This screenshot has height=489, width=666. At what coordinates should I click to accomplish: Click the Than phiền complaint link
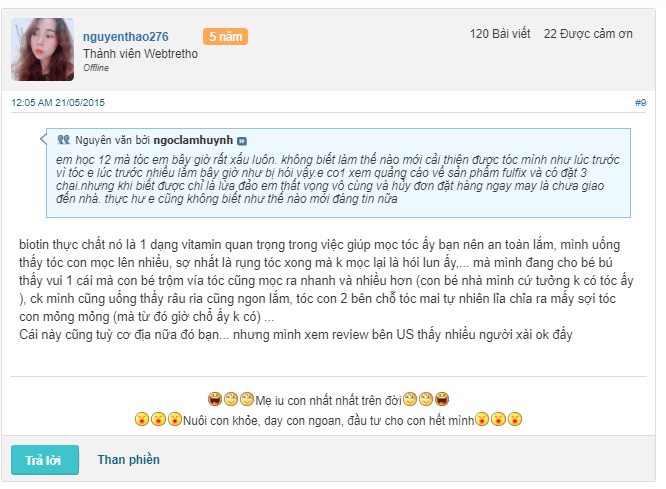click(x=129, y=460)
